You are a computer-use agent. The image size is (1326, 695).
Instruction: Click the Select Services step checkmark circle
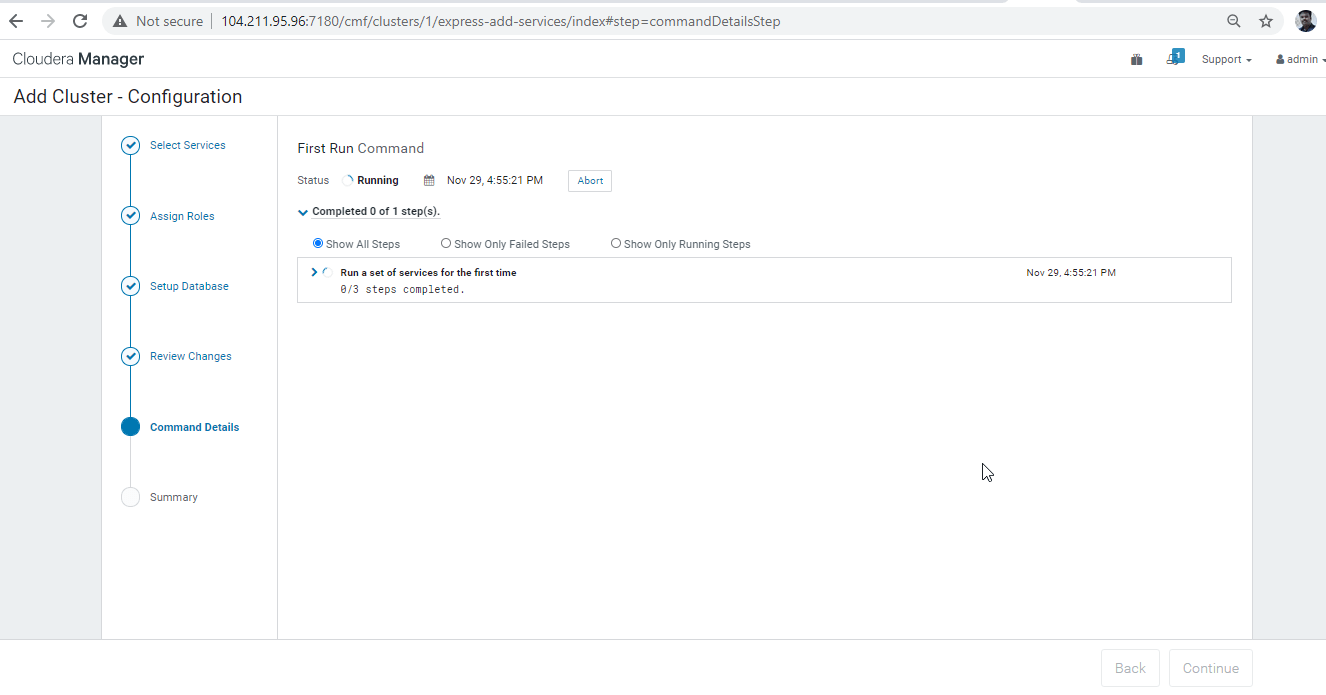click(x=130, y=145)
